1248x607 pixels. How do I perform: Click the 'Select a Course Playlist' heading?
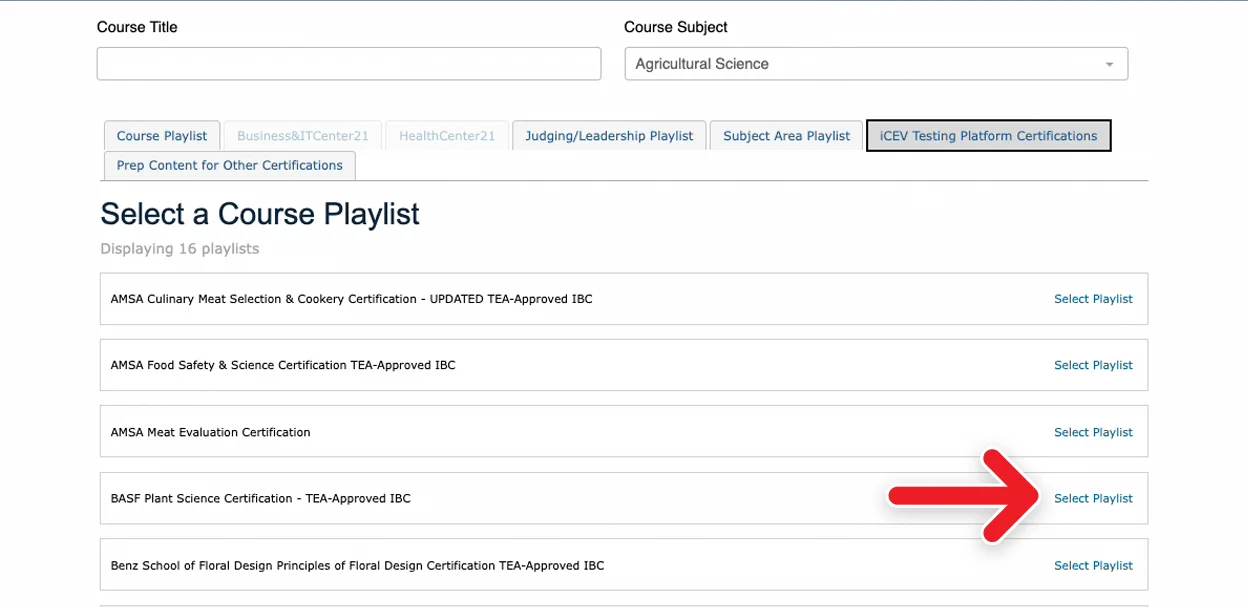click(260, 214)
